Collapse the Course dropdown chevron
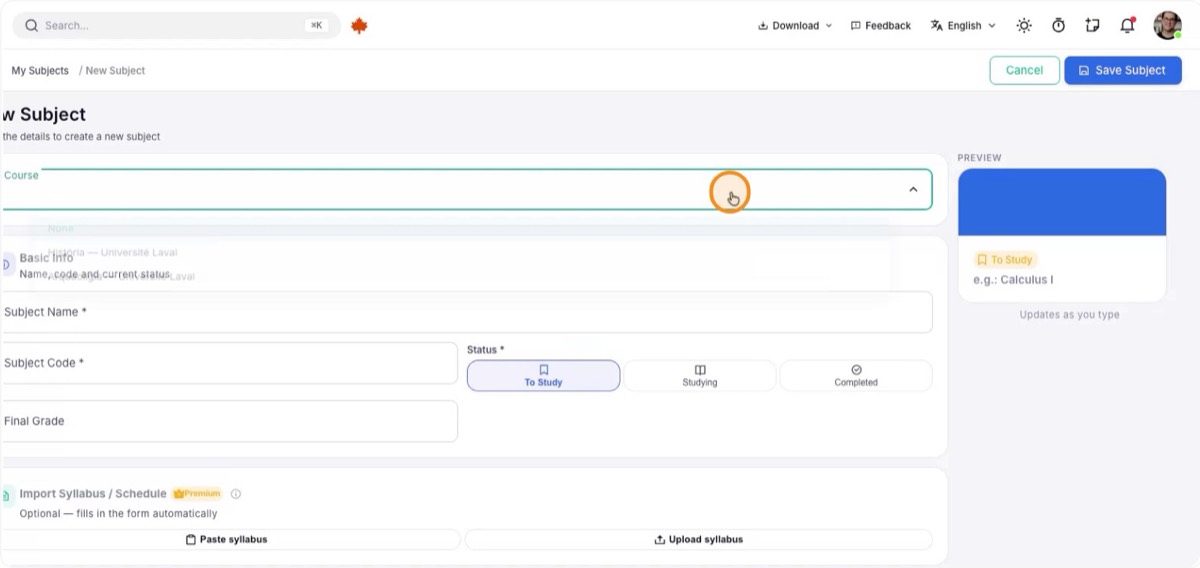The width and height of the screenshot is (1200, 568). click(913, 189)
